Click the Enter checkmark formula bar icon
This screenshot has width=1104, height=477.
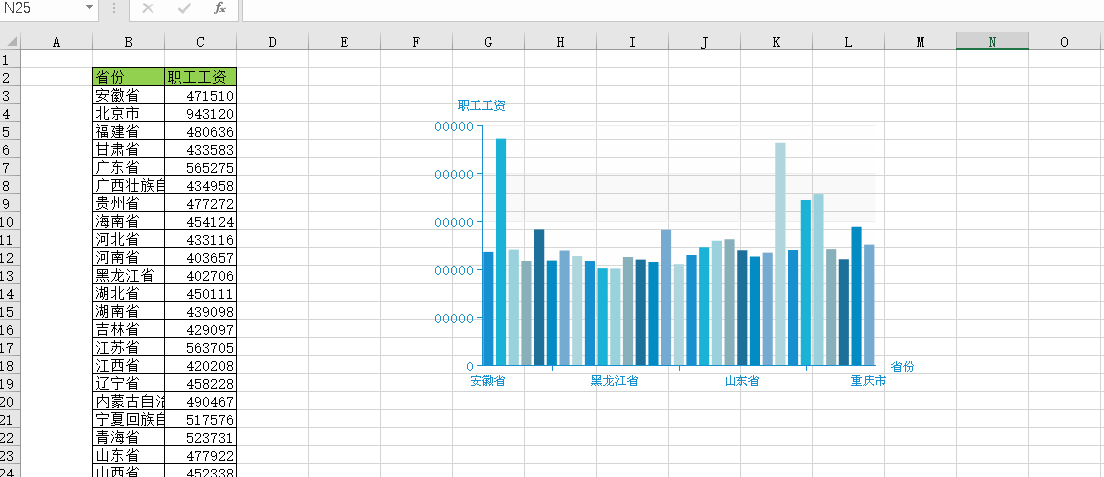[184, 8]
